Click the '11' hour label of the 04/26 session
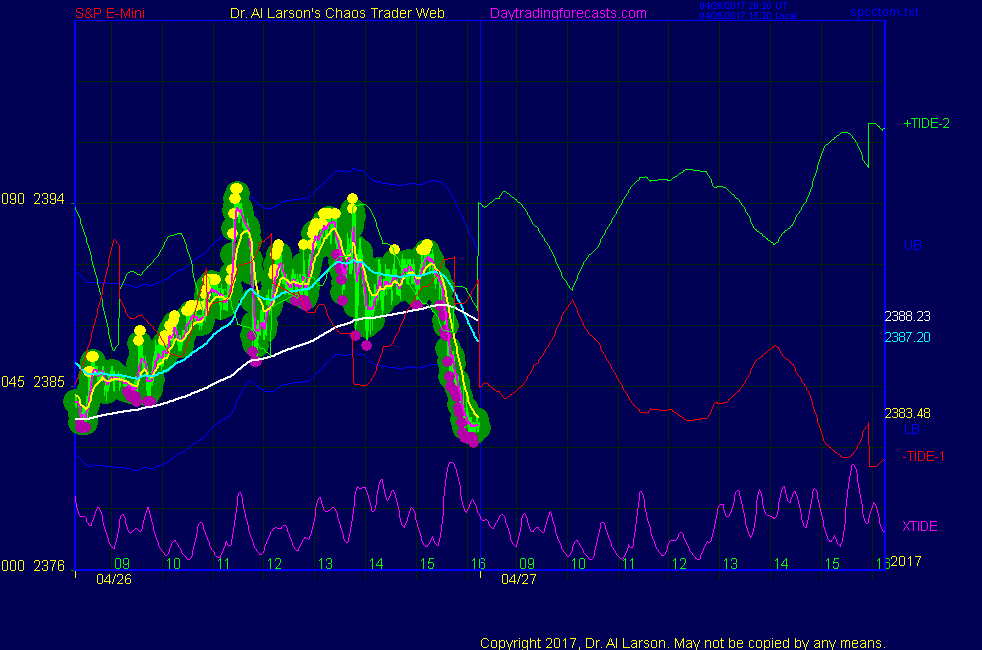Screen dimensions: 982x650 (x=224, y=564)
